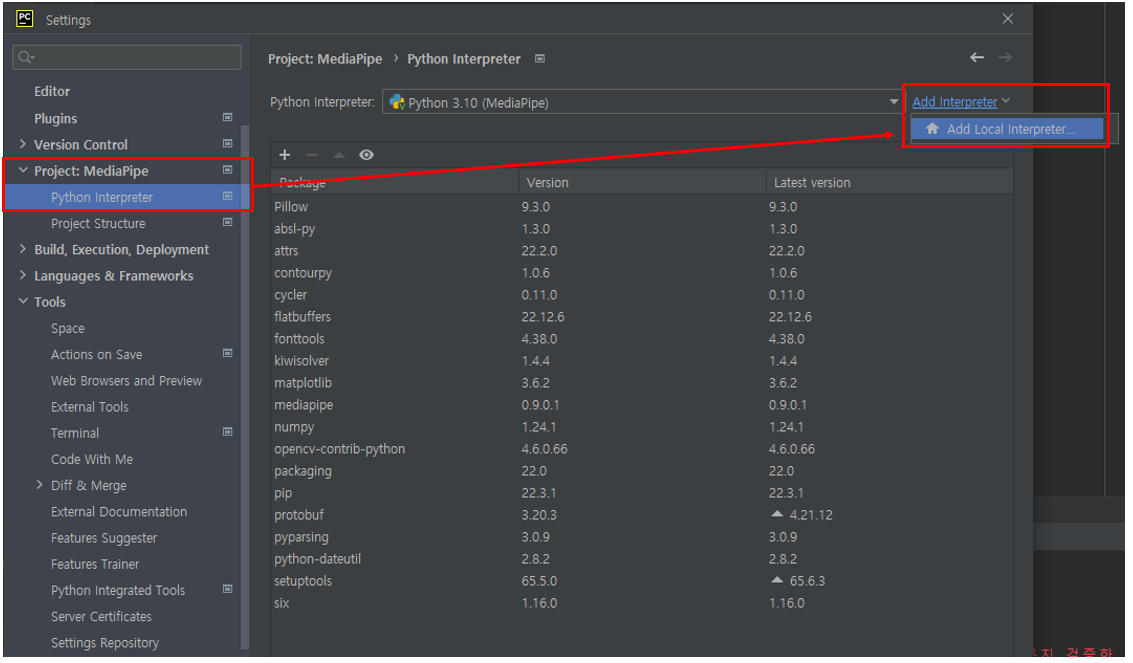The width and height of the screenshot is (1133, 663).
Task: Select Project Structure in the settings tree
Action: point(98,224)
